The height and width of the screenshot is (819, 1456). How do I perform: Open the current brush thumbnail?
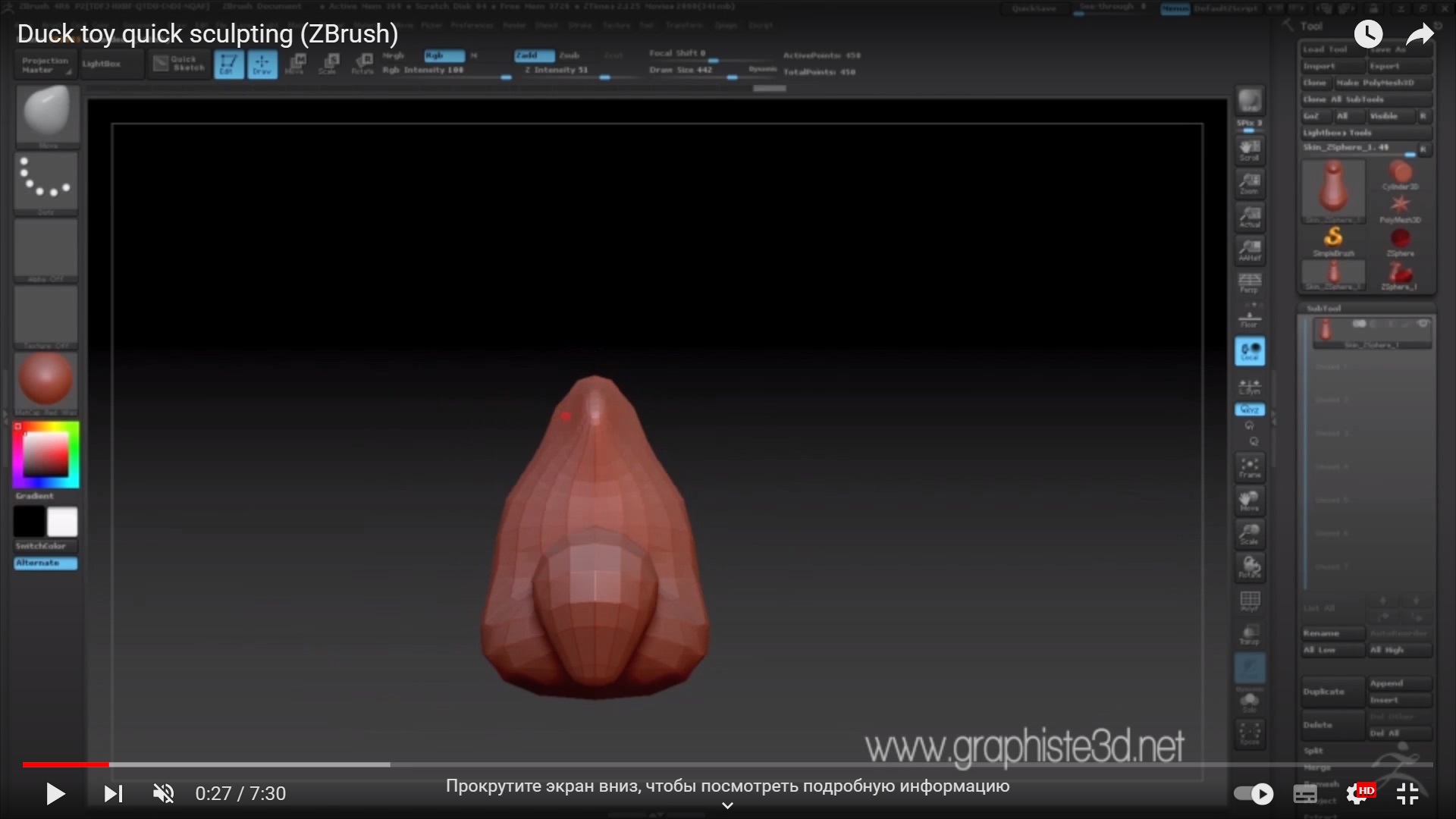point(46,114)
